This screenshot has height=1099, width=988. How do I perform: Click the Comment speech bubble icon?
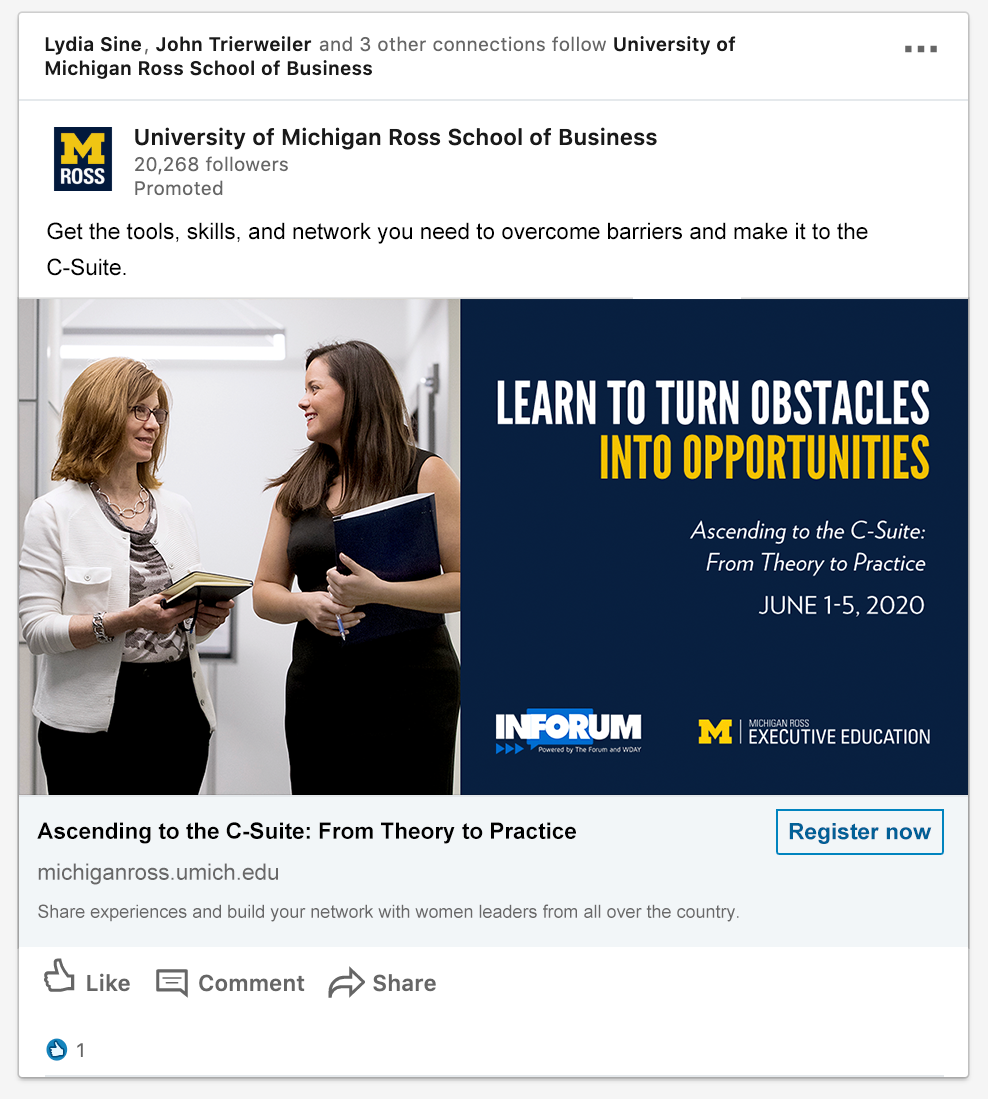click(172, 983)
